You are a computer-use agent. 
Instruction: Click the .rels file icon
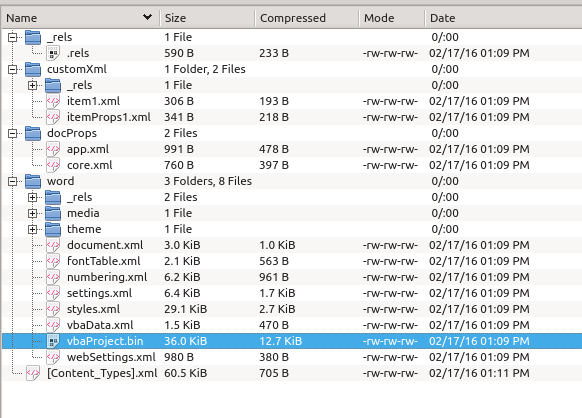point(53,53)
